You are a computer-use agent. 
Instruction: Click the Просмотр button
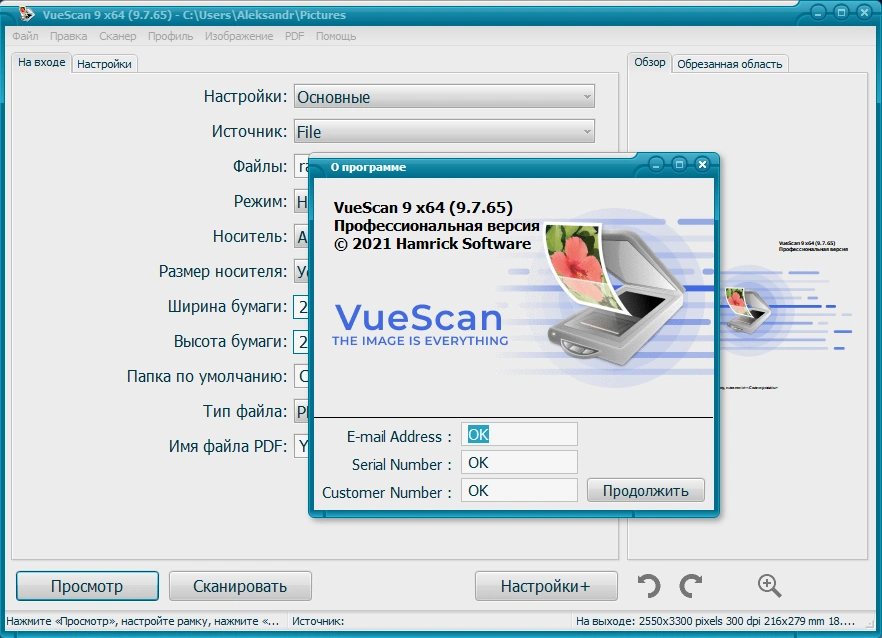87,586
